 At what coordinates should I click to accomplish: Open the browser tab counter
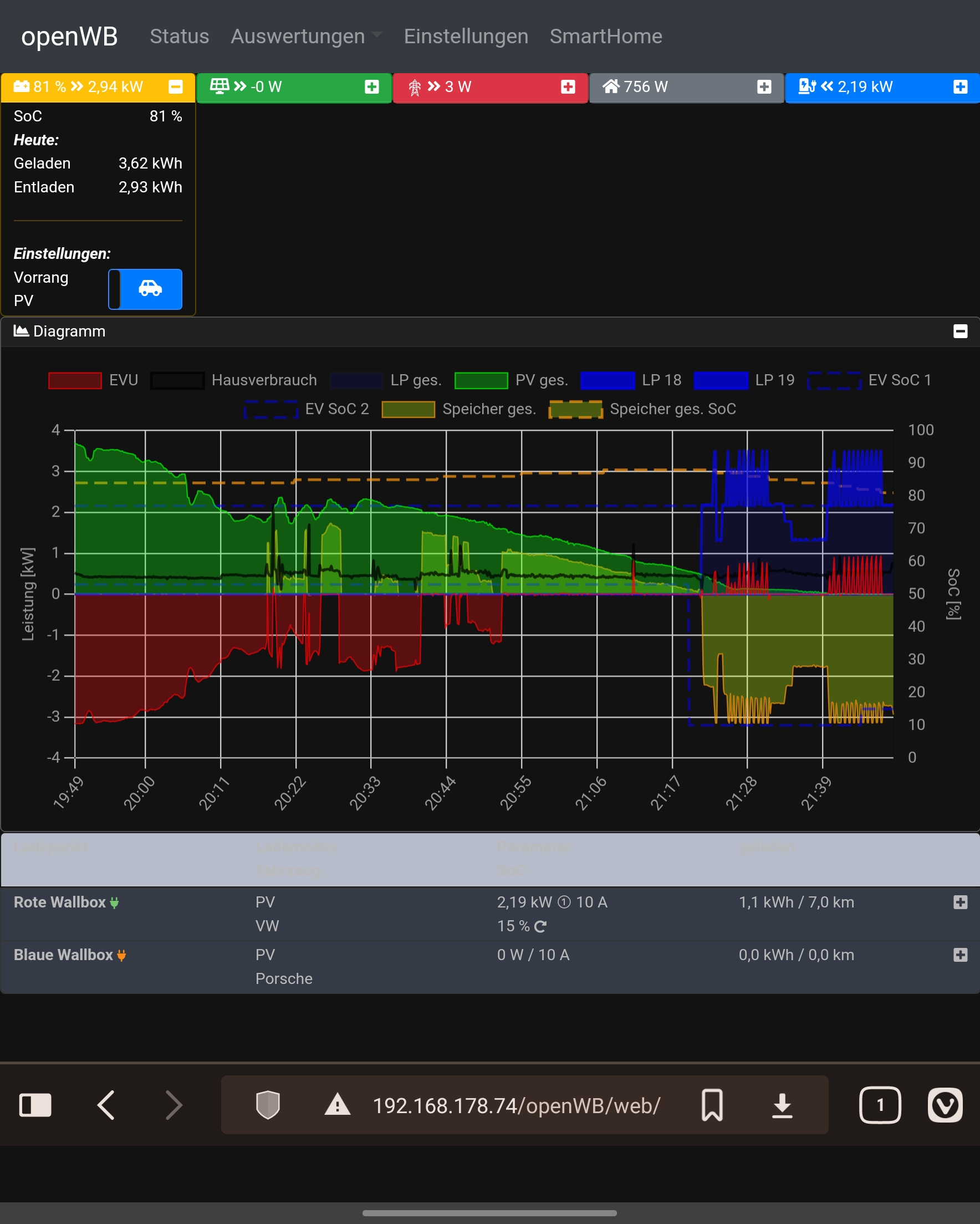click(880, 1105)
